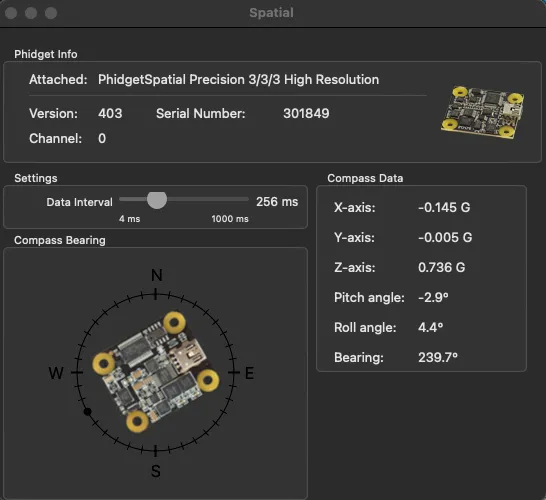Click the 256 ms data interval value
Image resolution: width=546 pixels, height=500 pixels.
(277, 202)
